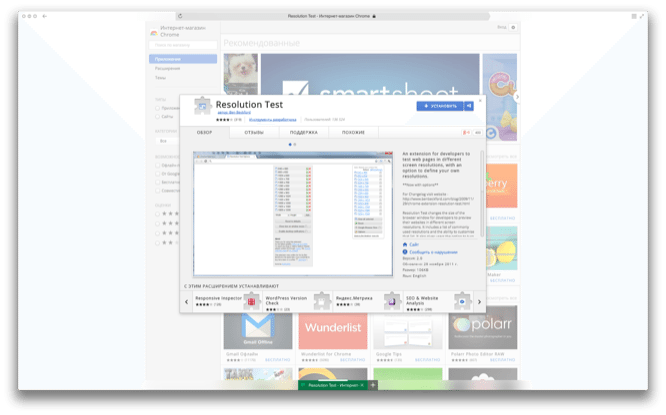666x415 pixels.
Task: Click the Resolution Test star rating
Action: point(224,120)
